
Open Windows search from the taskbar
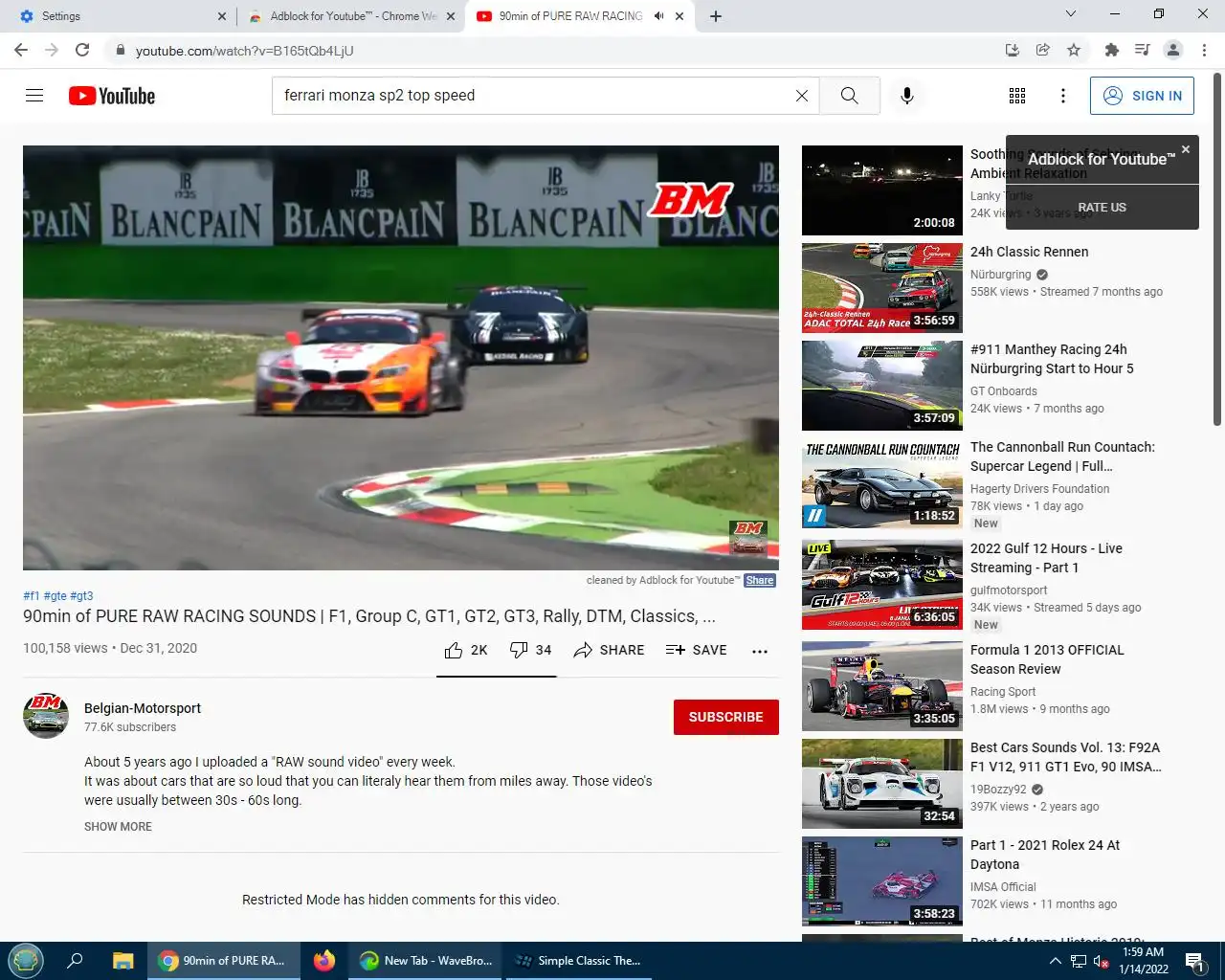click(75, 961)
